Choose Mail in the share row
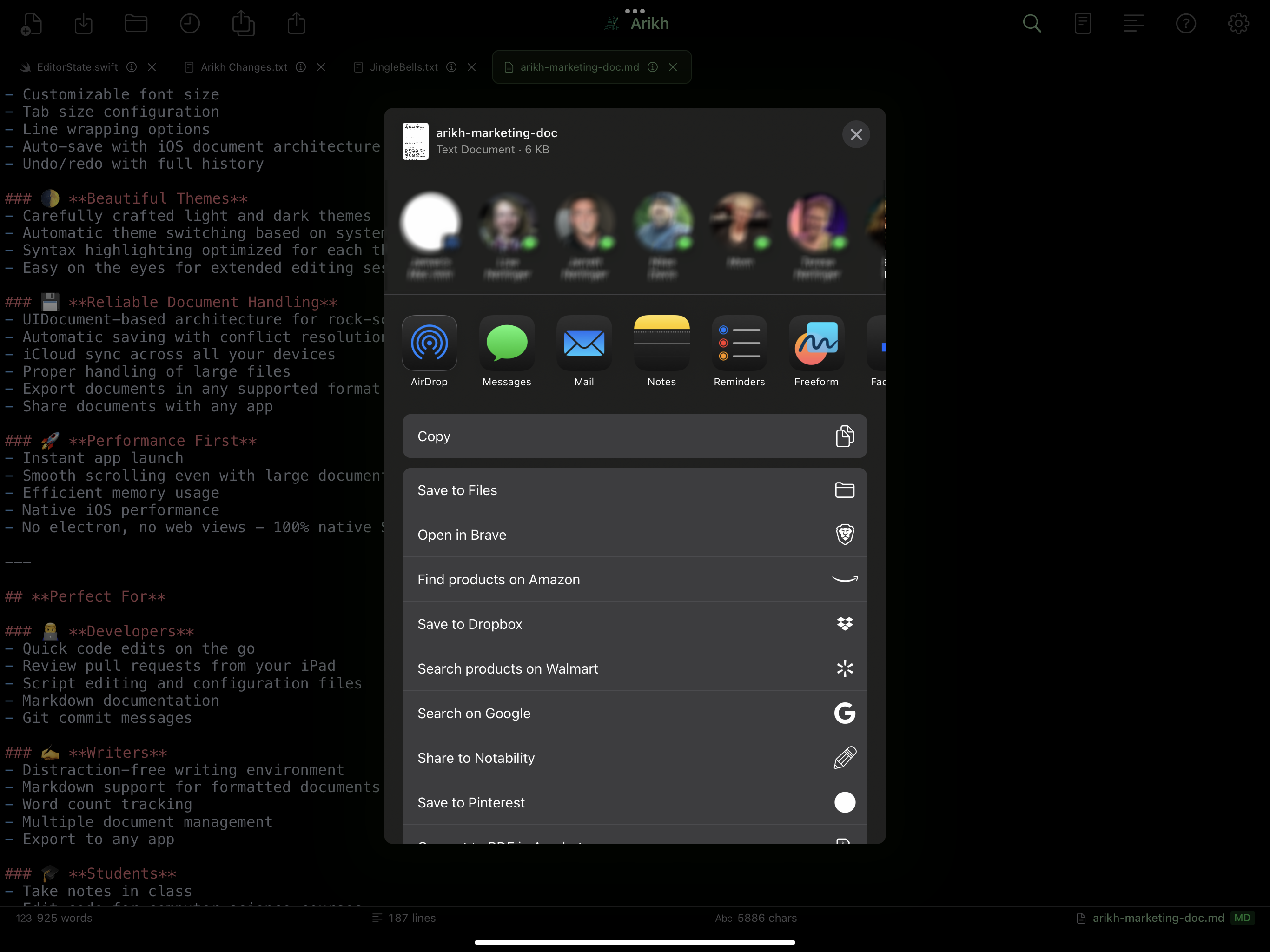This screenshot has width=1270, height=952. [x=584, y=344]
